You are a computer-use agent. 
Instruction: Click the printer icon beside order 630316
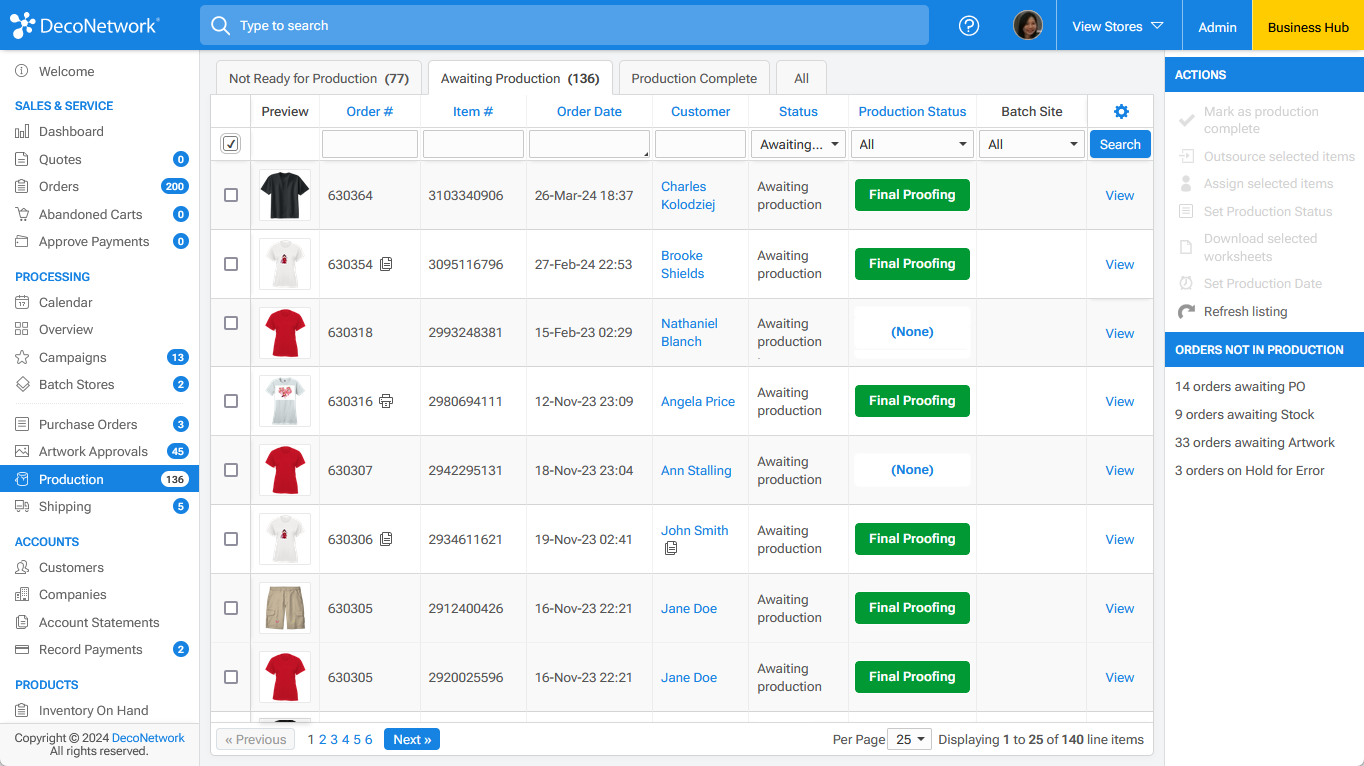click(387, 401)
